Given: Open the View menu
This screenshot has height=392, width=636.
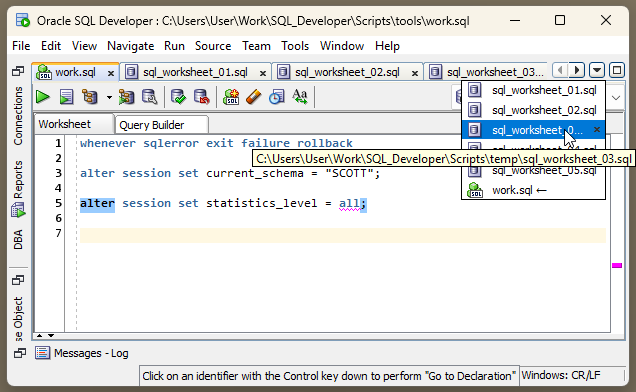Looking at the screenshot, I should pos(84,46).
